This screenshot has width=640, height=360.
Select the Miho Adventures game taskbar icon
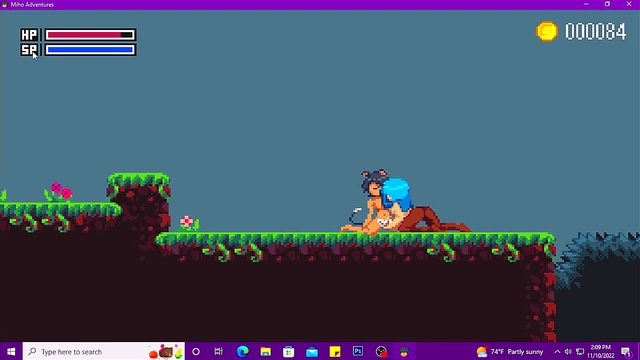point(404,351)
